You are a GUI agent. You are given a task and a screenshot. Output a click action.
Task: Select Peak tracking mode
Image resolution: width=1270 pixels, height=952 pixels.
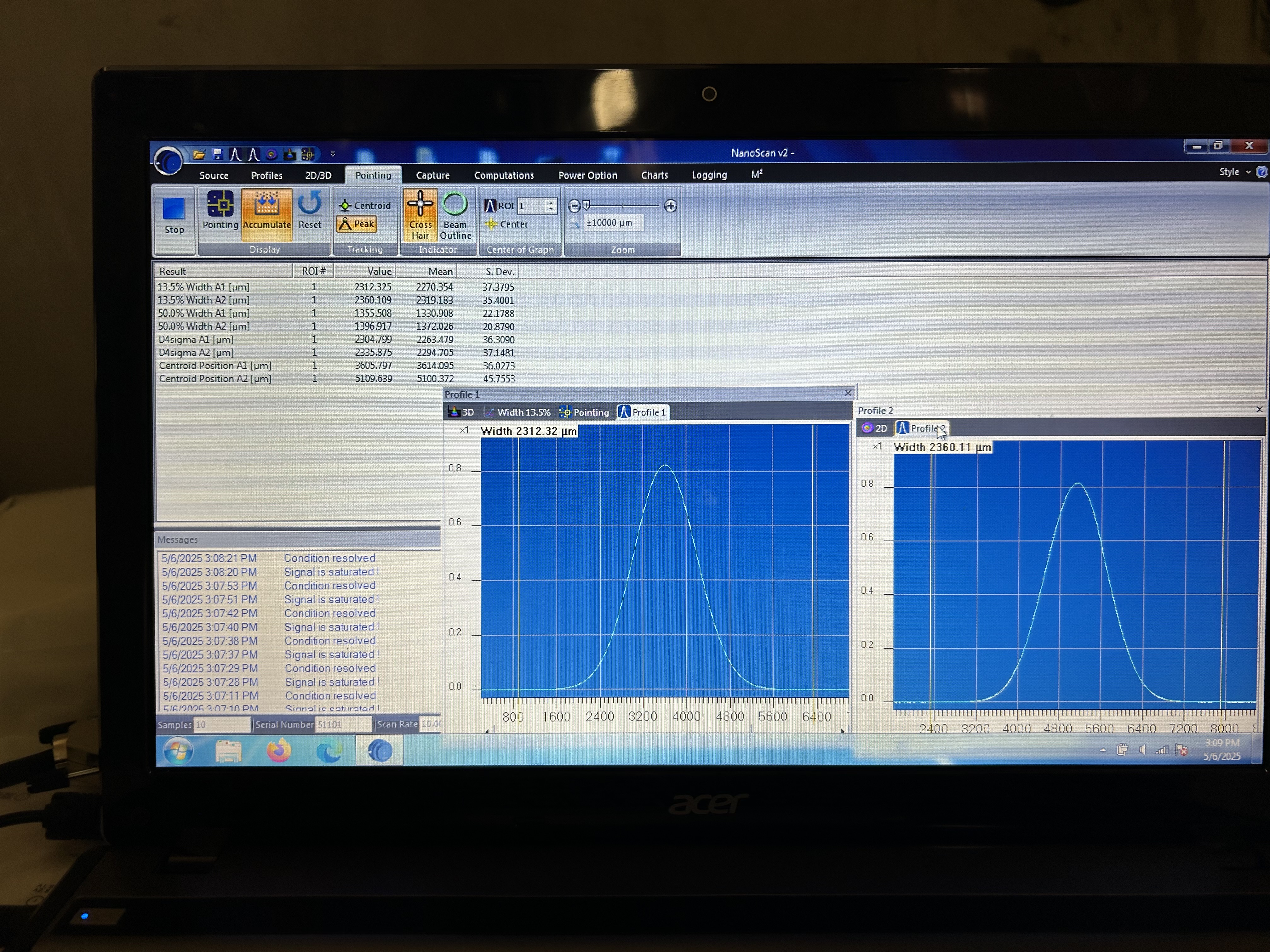point(357,224)
